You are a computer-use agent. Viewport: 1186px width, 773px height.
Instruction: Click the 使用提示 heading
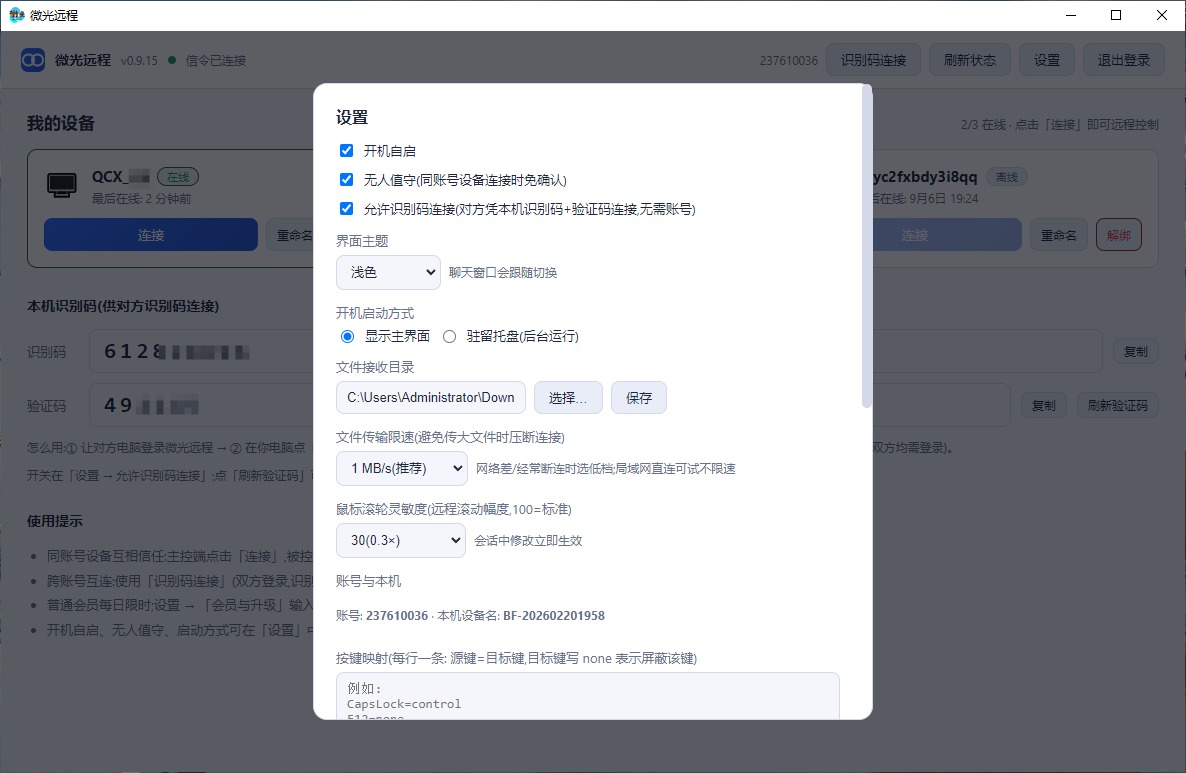click(x=55, y=521)
